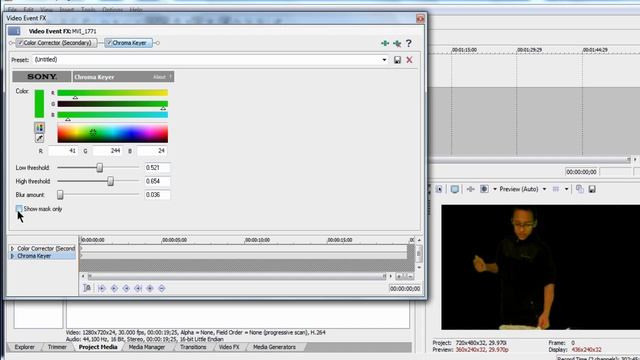Select Chroma Keyer plug-in chain button
This screenshot has height=360, width=640.
[129, 43]
